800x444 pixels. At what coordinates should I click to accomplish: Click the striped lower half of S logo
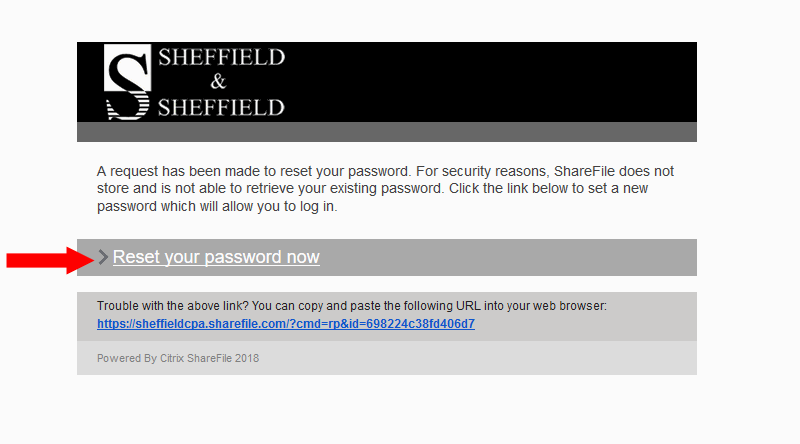[128, 106]
